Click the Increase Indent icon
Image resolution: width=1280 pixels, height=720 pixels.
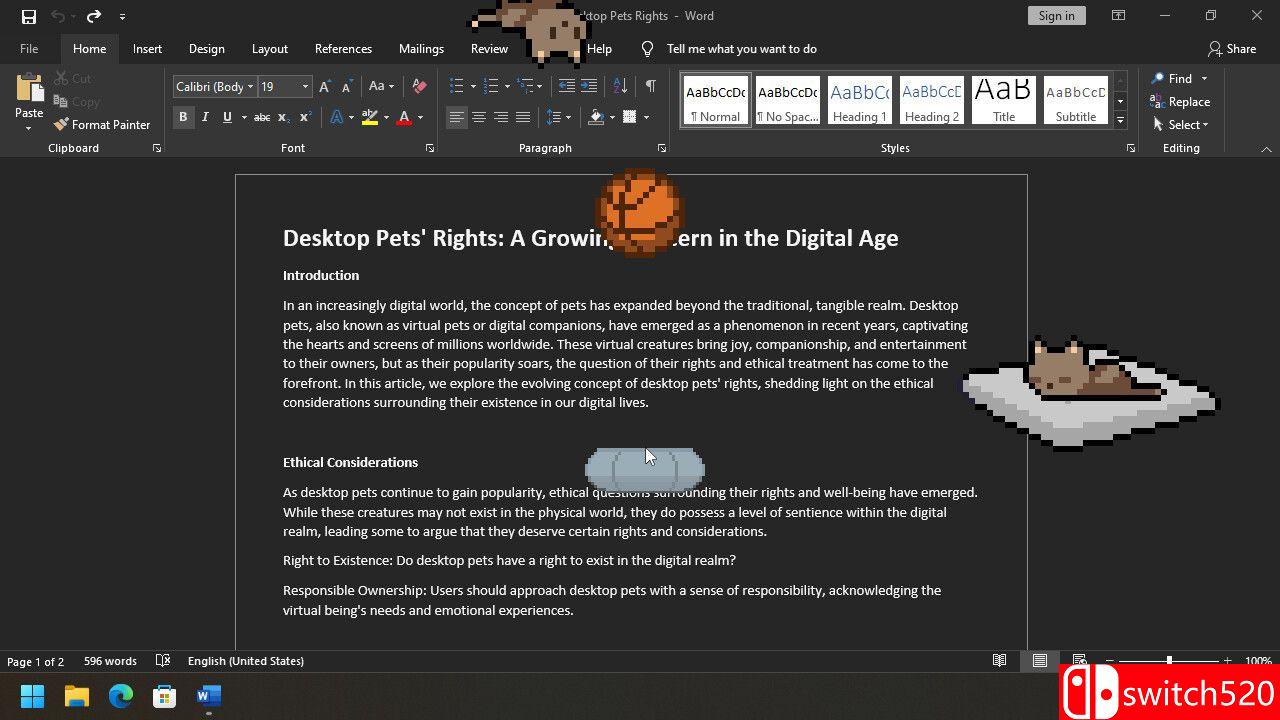point(589,87)
